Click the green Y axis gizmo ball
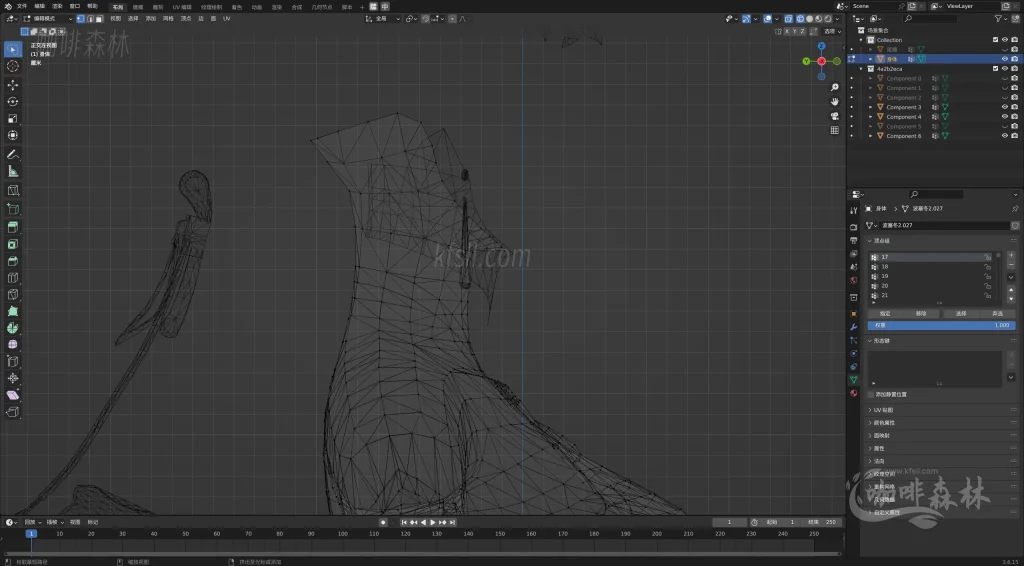 [807, 61]
